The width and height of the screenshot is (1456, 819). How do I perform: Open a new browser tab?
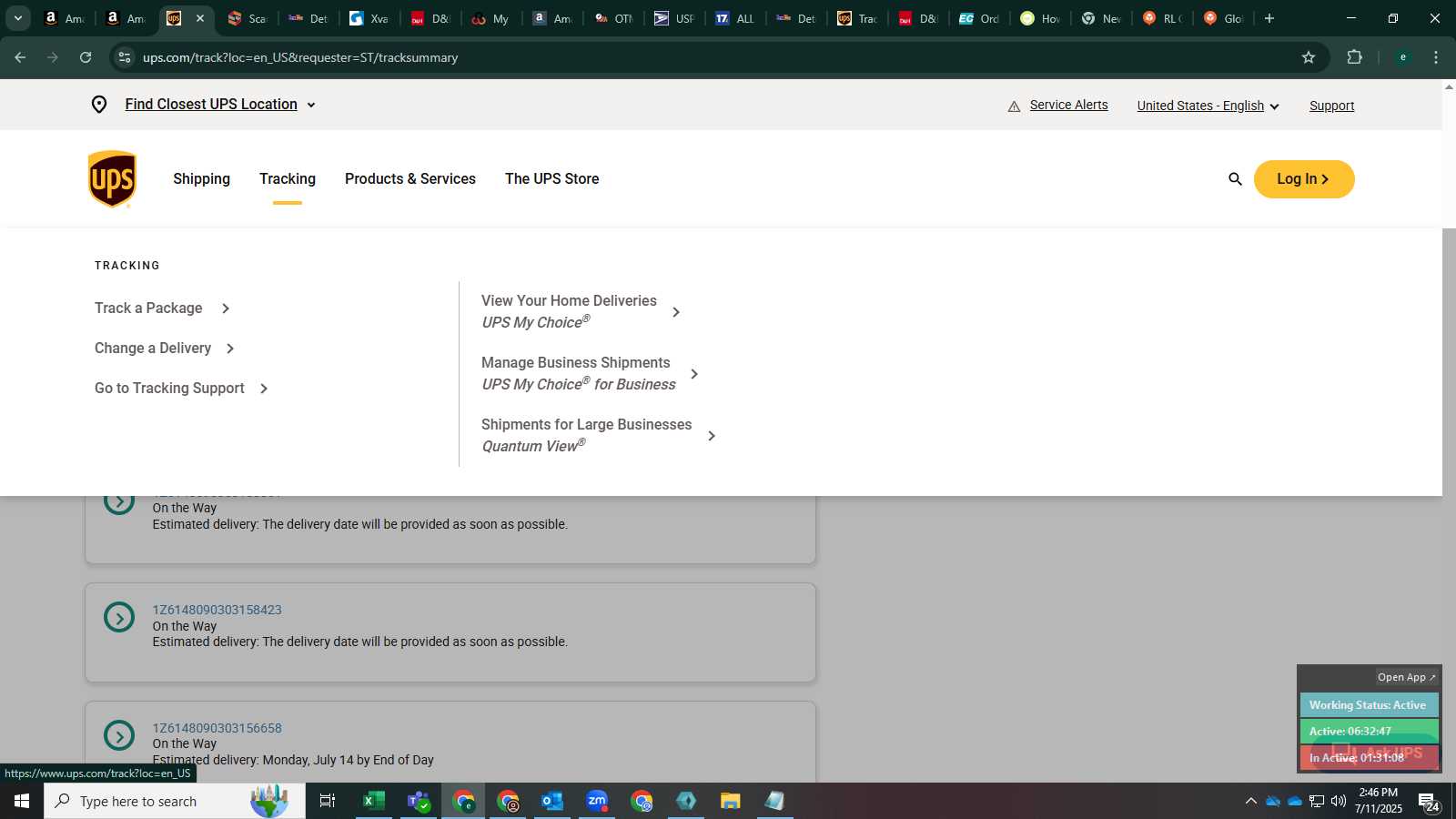(x=1269, y=18)
